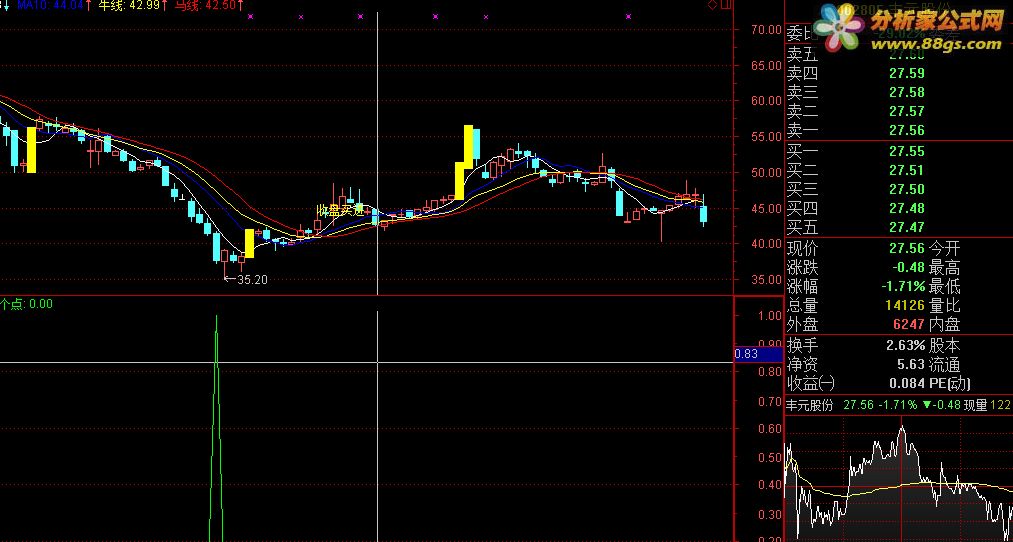Screen dimensions: 1013x542
Task: Click the 45.00 price axis label
Action: click(767, 209)
